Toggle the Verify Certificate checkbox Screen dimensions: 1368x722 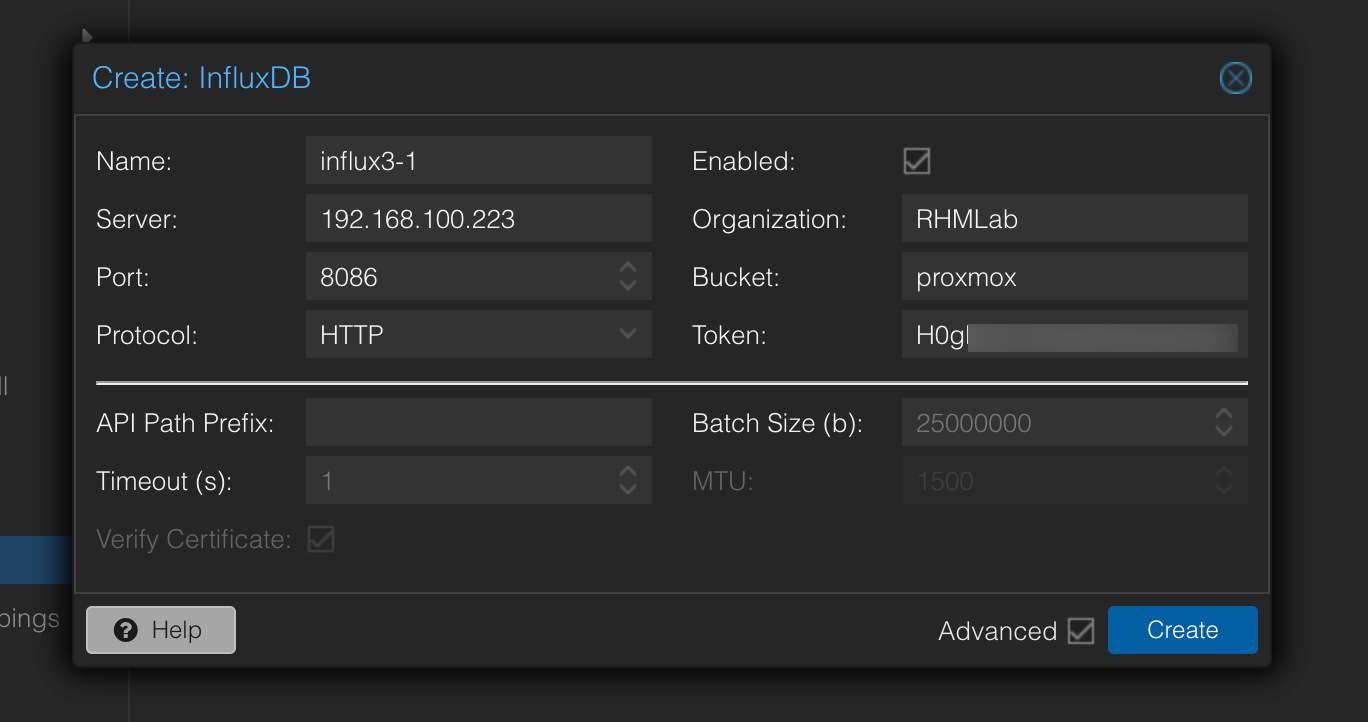(x=321, y=539)
